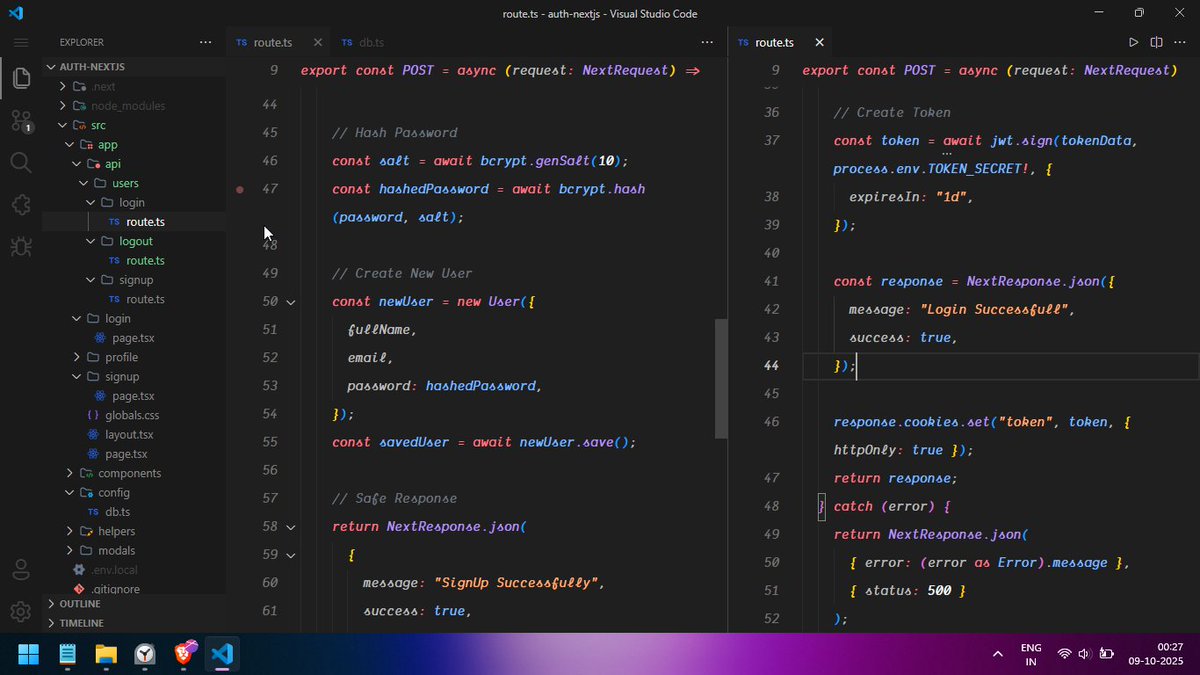
Task: Click "SignUp Successfully" string in left editor
Action: coord(515,582)
